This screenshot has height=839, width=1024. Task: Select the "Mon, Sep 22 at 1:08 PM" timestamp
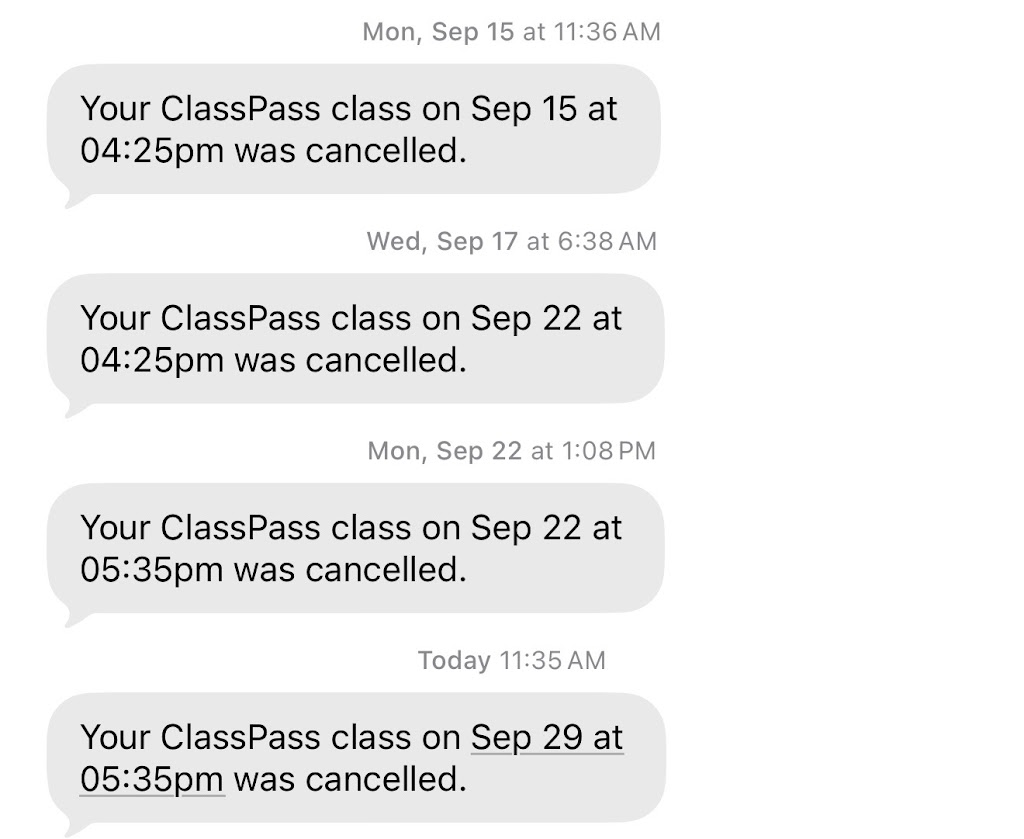tap(511, 451)
